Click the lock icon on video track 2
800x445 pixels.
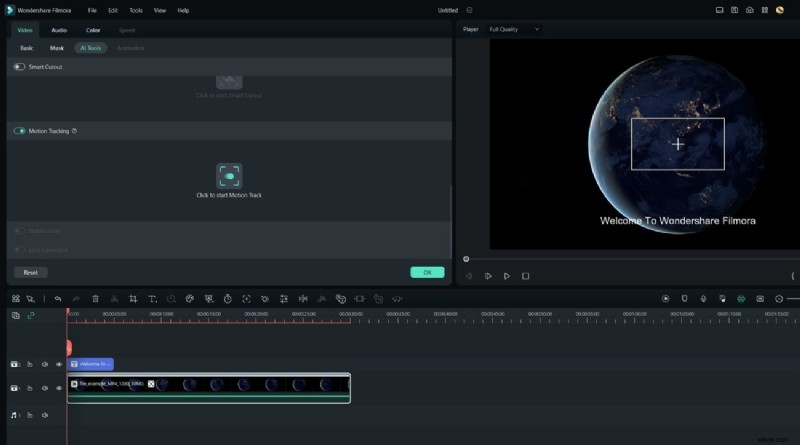click(30, 364)
